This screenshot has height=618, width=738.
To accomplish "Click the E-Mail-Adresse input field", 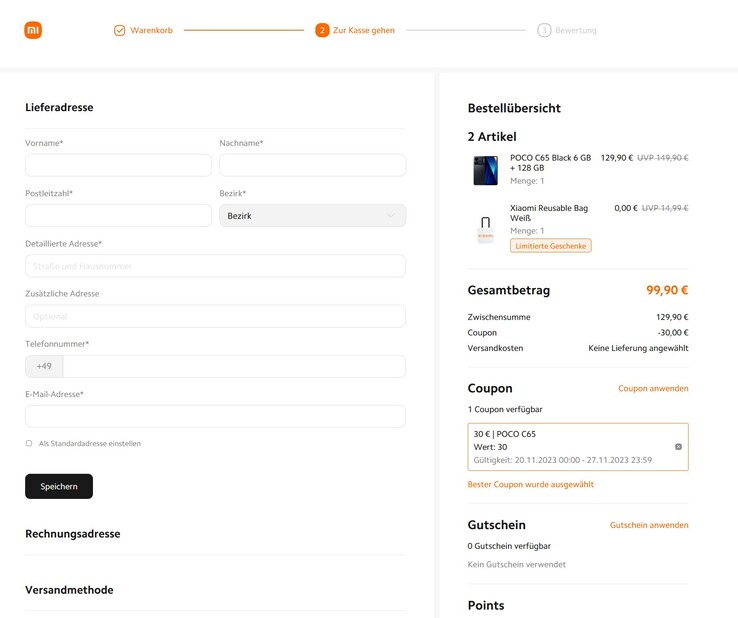I will (x=215, y=416).
